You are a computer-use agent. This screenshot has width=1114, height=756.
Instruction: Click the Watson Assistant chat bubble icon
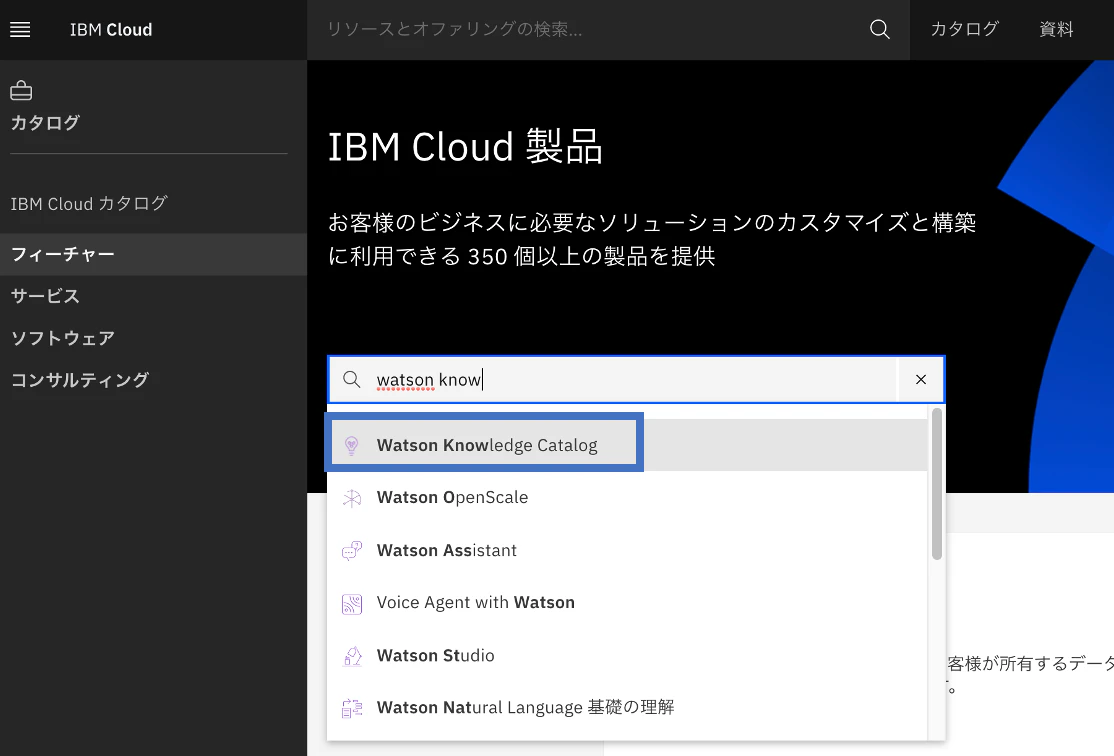(352, 551)
